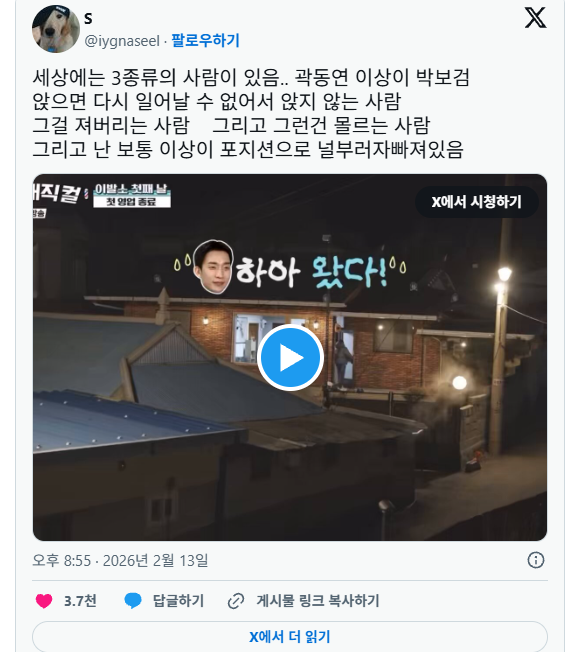This screenshot has width=588, height=652.
Task: Click the copy link chain icon
Action: [x=236, y=601]
